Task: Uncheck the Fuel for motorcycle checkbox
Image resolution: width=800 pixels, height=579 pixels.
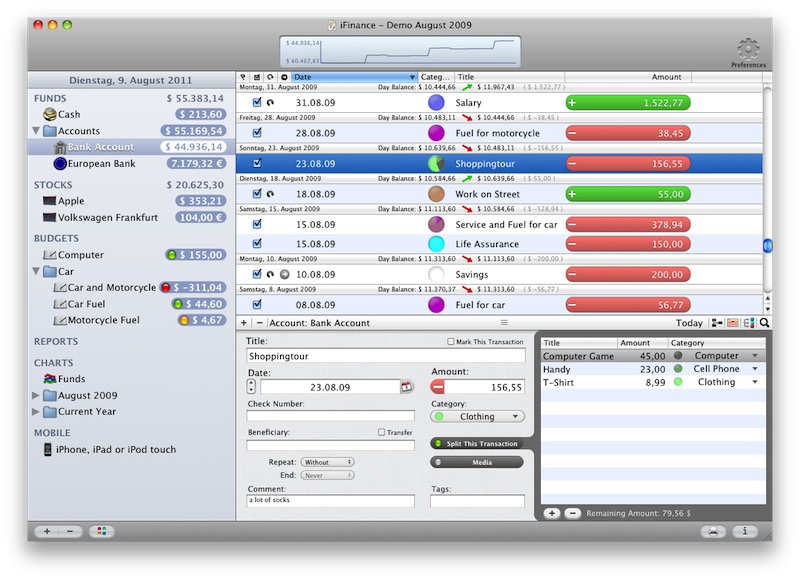Action: coord(257,133)
